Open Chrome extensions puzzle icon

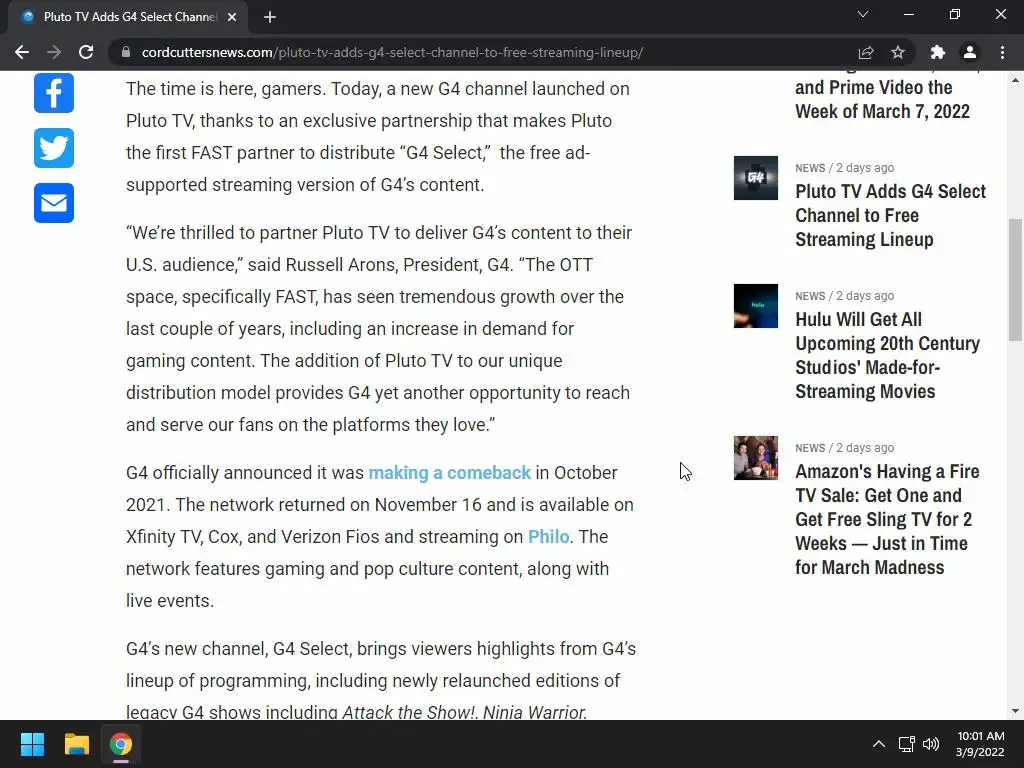[x=938, y=52]
